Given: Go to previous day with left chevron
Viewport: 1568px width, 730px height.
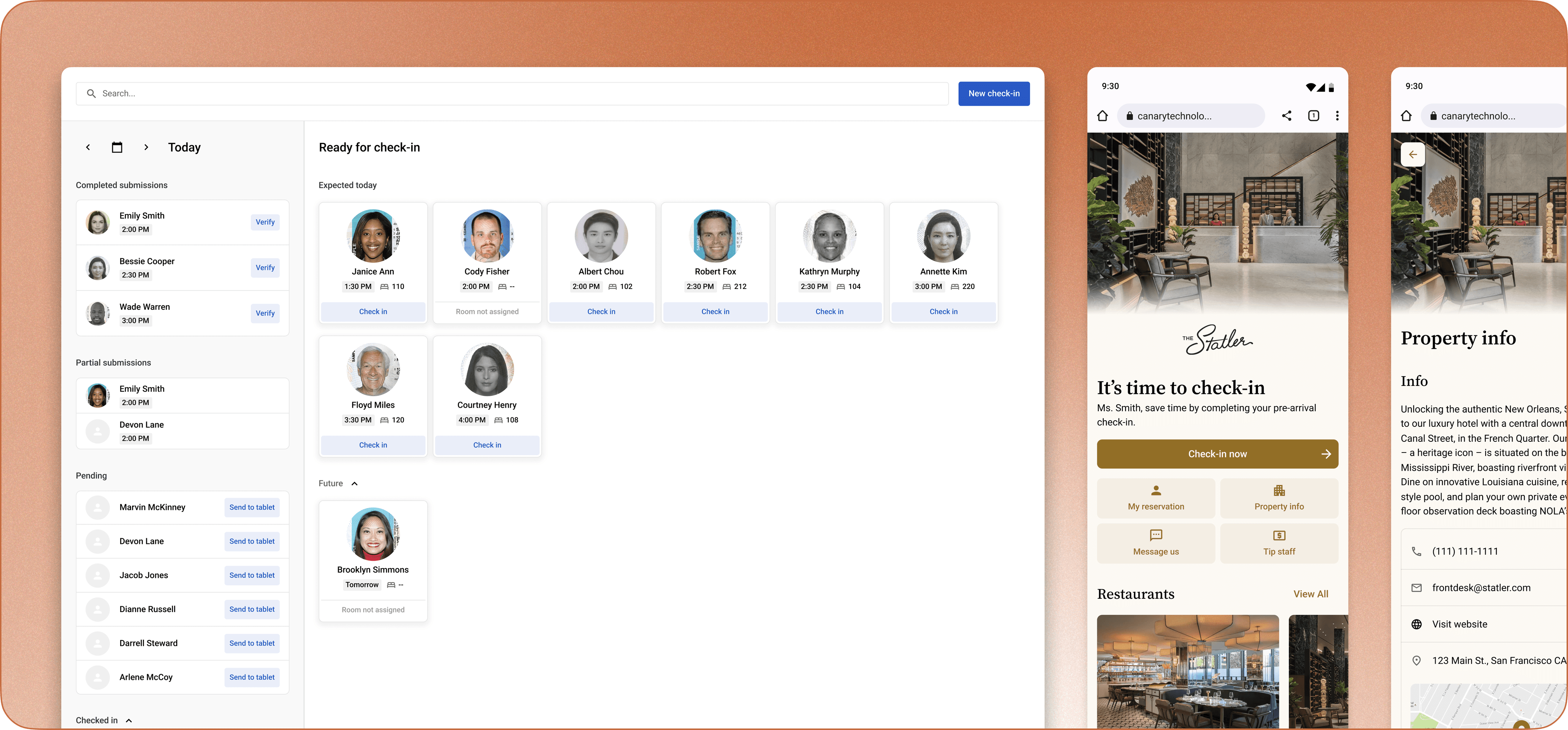Looking at the screenshot, I should tap(88, 147).
